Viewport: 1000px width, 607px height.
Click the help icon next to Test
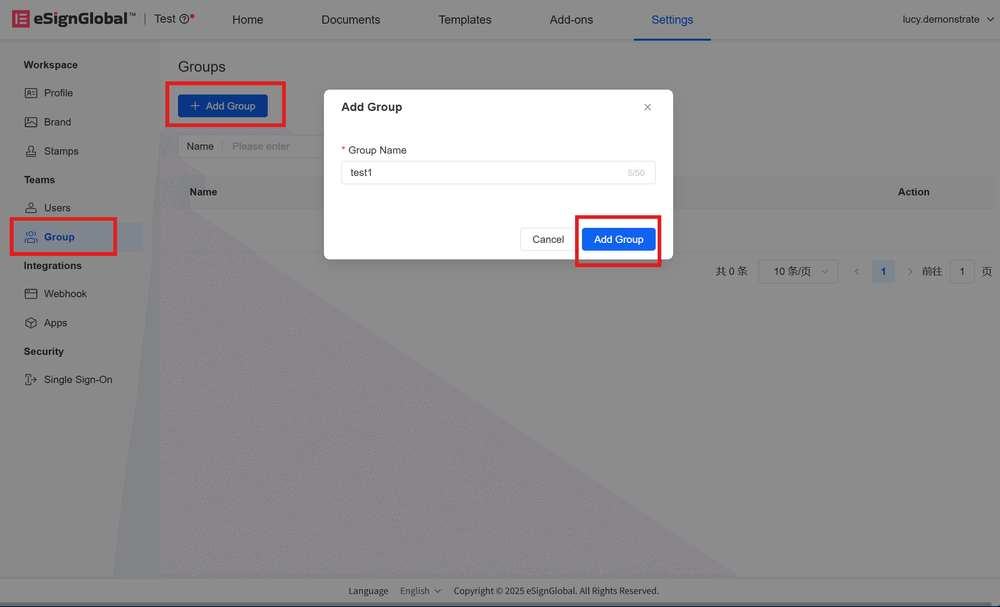click(184, 19)
